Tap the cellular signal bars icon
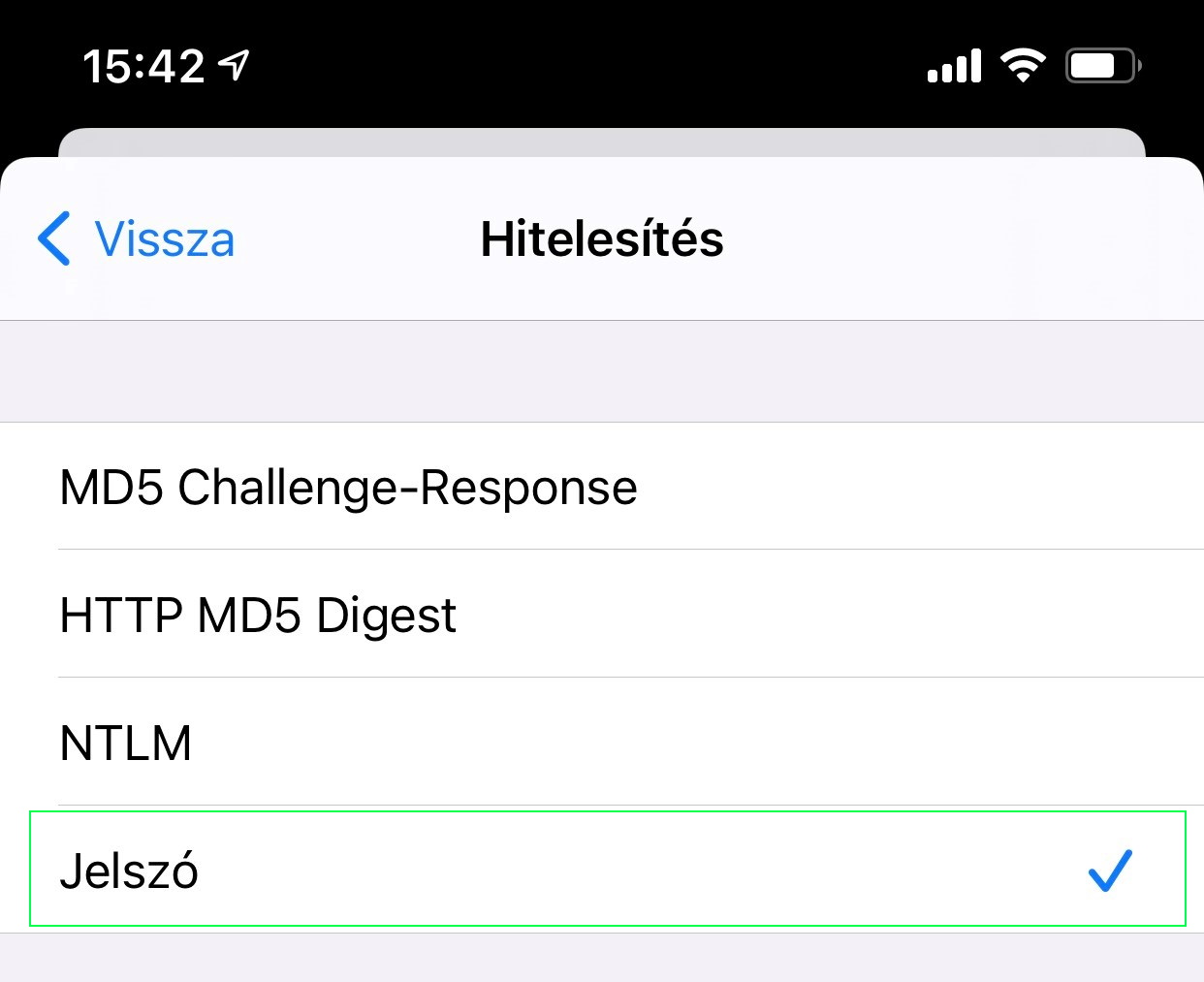This screenshot has width=1204, height=982. pyautogui.click(x=954, y=66)
